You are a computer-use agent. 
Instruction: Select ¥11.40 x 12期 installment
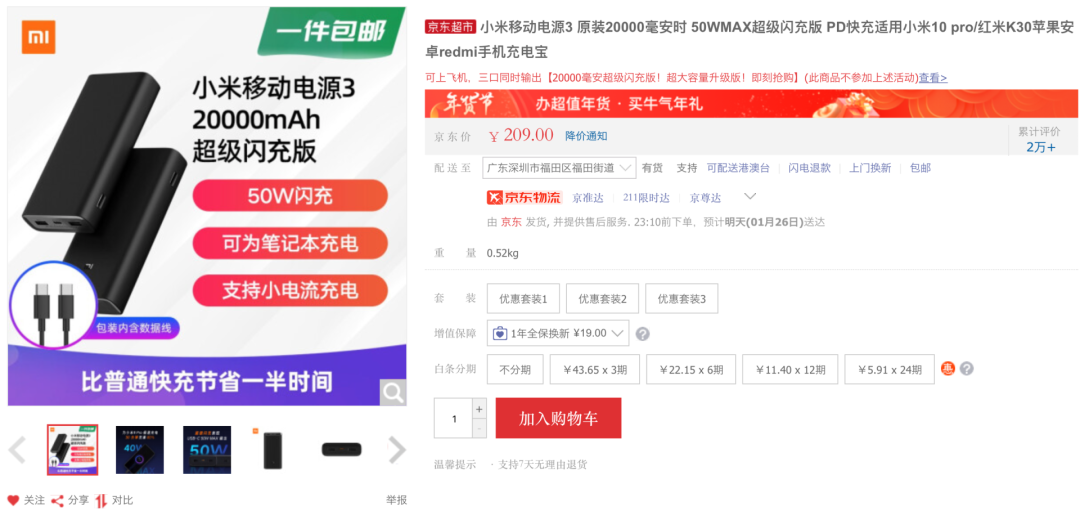[790, 369]
